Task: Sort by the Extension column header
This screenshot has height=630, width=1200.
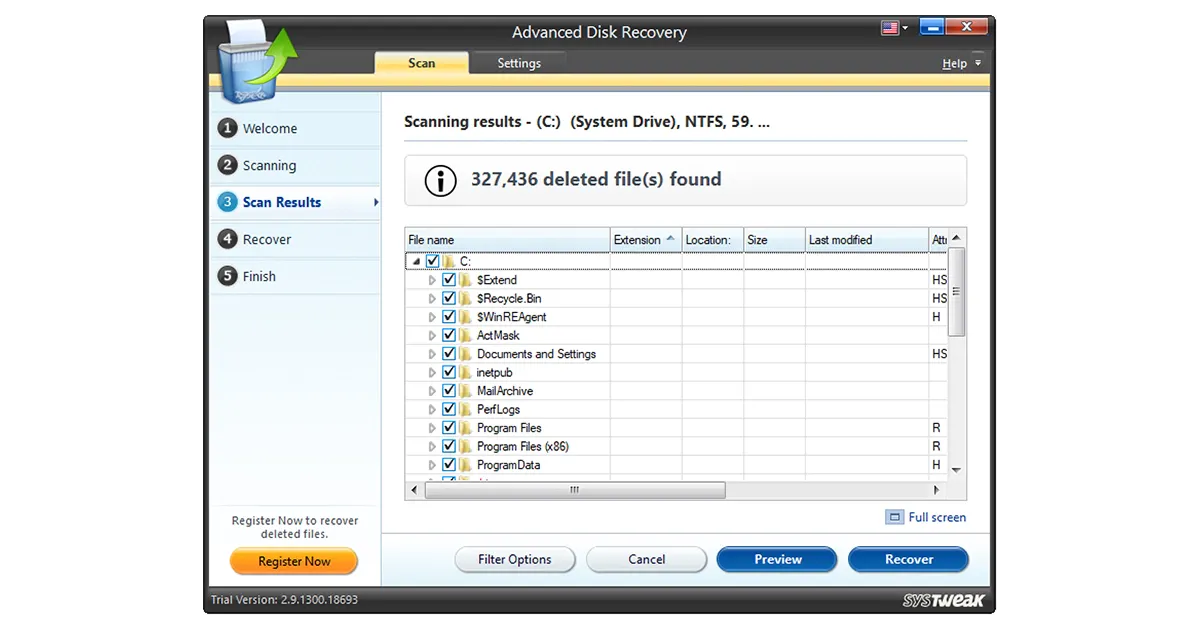Action: click(646, 240)
